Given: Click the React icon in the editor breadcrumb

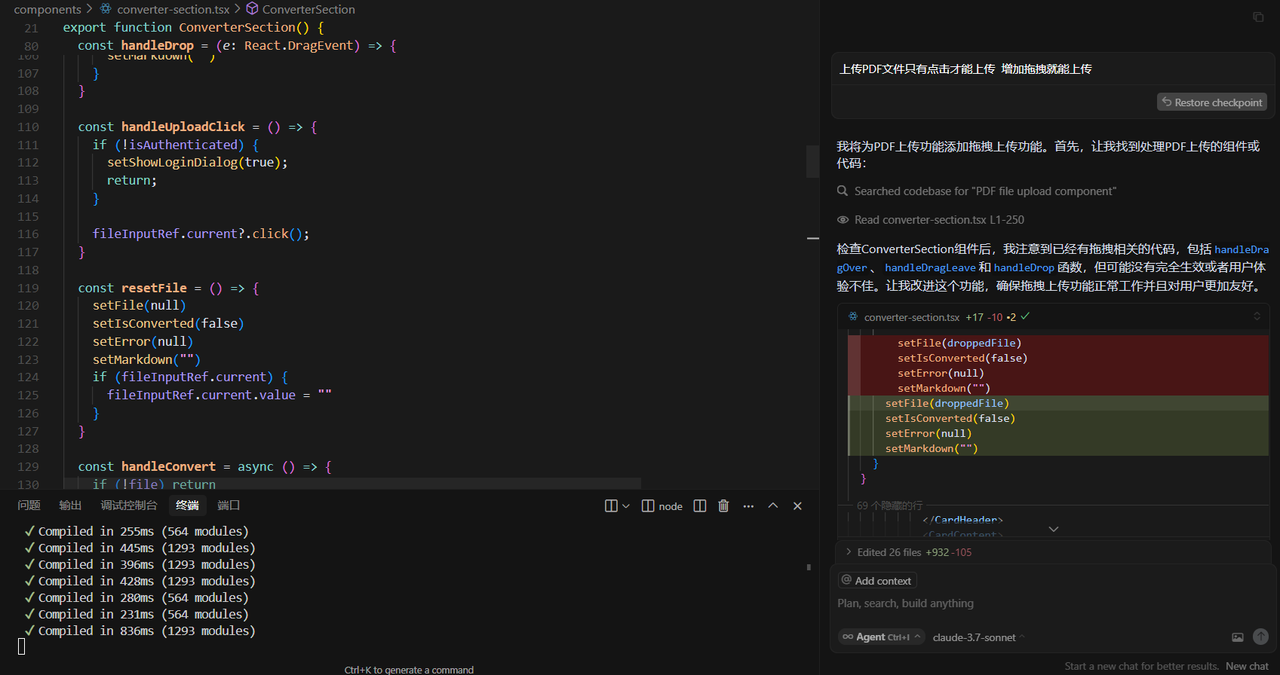Looking at the screenshot, I should (106, 9).
